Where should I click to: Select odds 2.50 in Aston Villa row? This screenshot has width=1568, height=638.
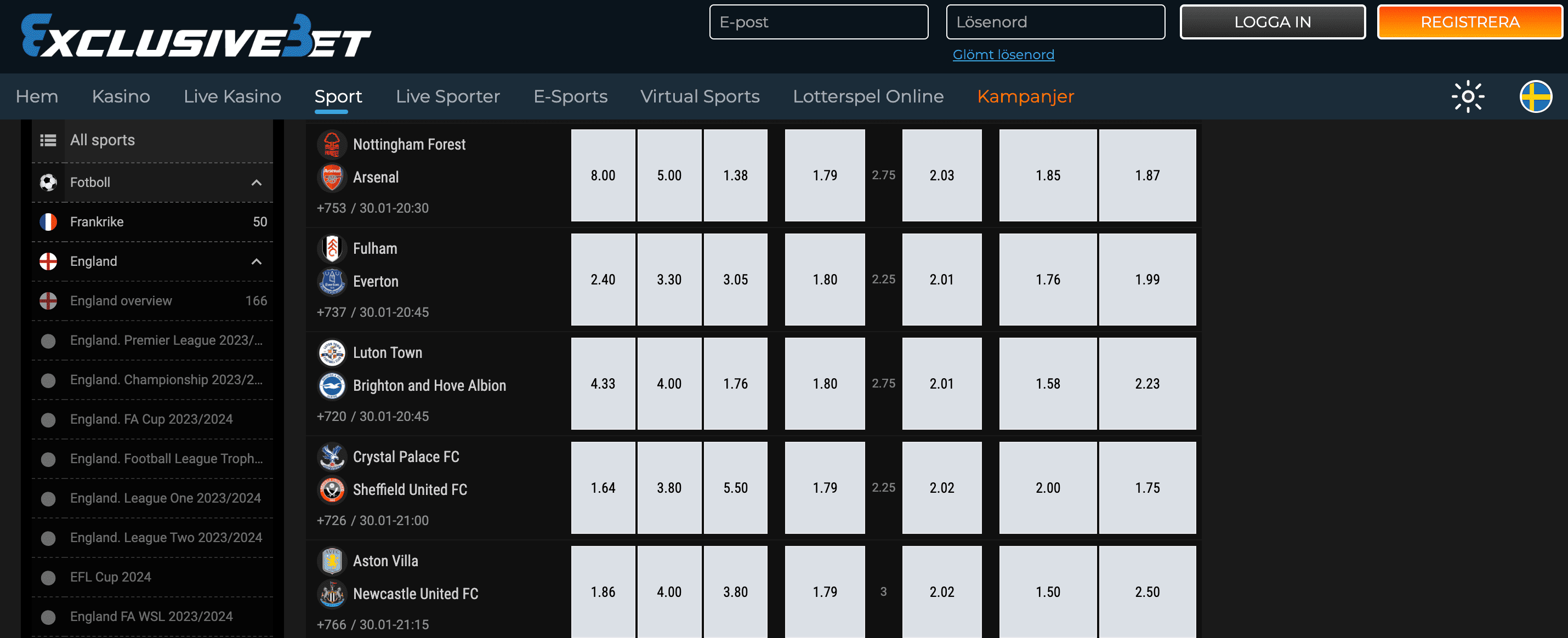(x=1147, y=592)
